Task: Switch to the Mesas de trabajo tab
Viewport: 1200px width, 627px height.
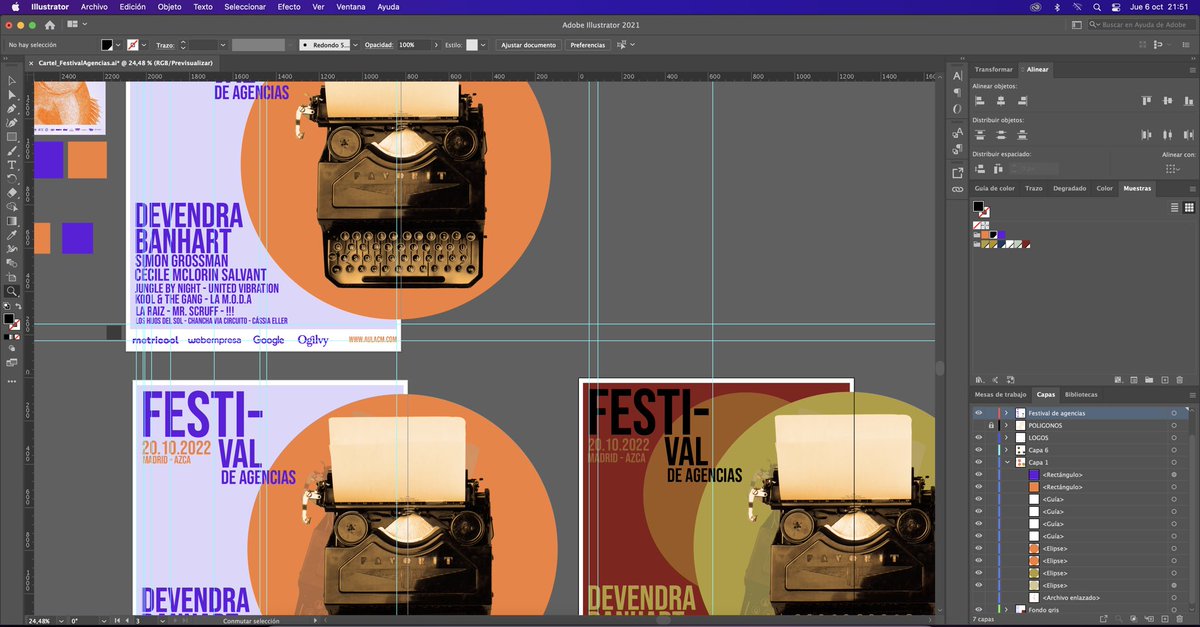Action: tap(1001, 395)
